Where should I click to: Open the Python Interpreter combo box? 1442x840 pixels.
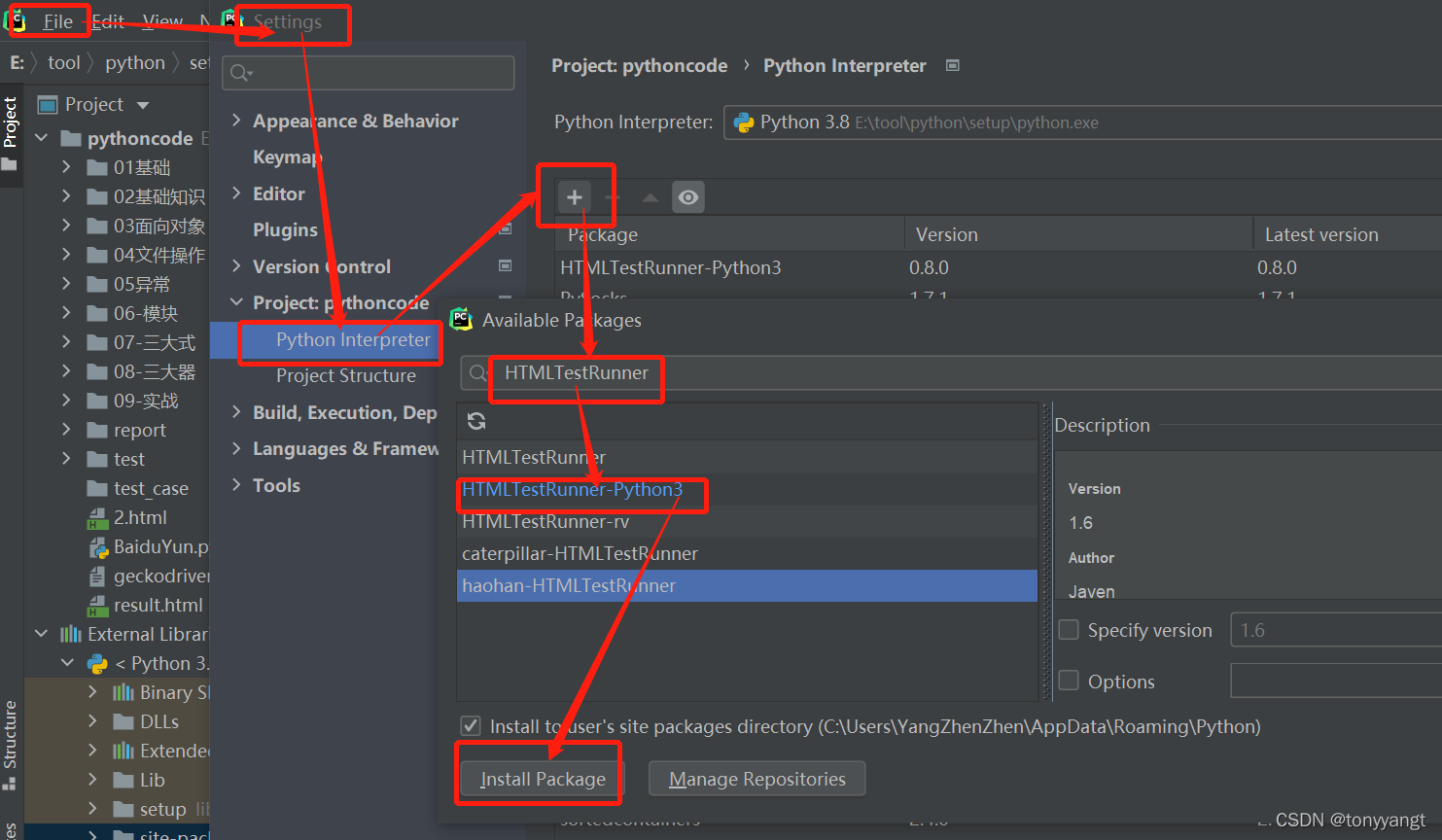coord(1082,122)
